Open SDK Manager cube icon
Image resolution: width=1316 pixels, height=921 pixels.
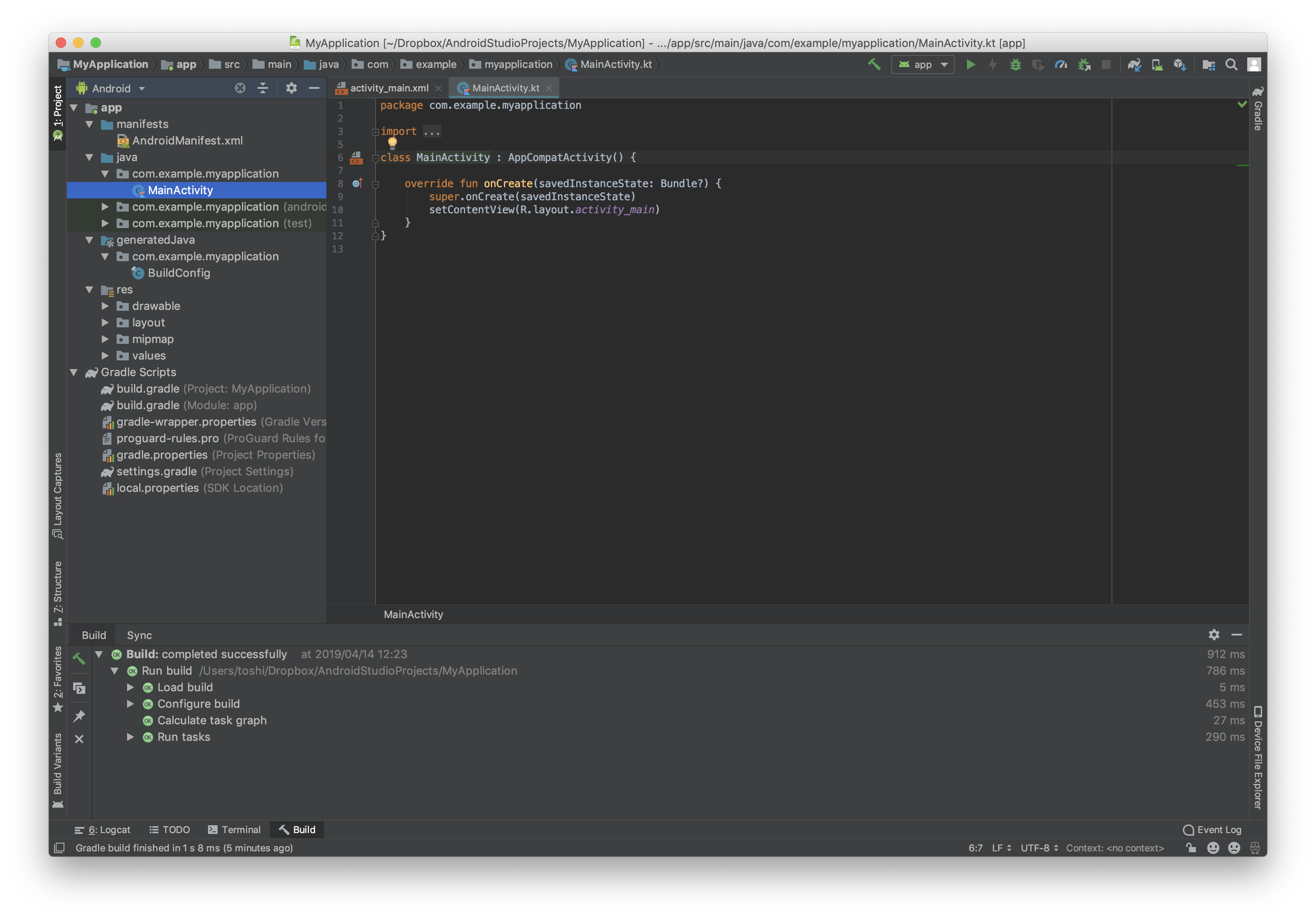click(x=1180, y=64)
